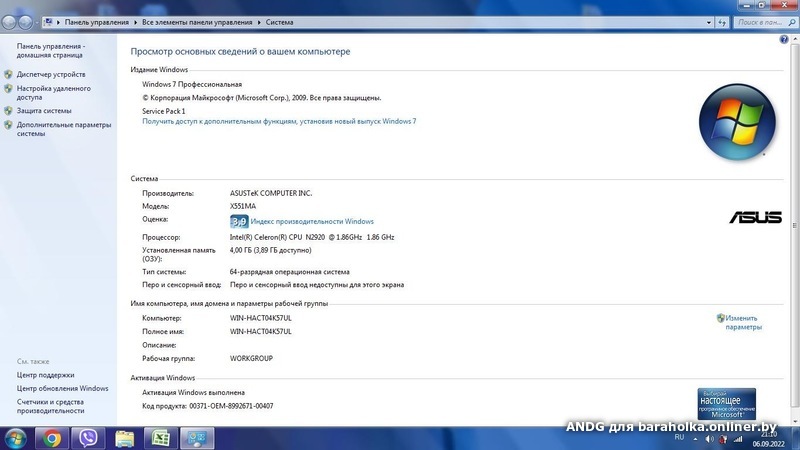This screenshot has height=450, width=800.
Task: Click shield icon next to Изменить параметры
Action: [x=720, y=318]
